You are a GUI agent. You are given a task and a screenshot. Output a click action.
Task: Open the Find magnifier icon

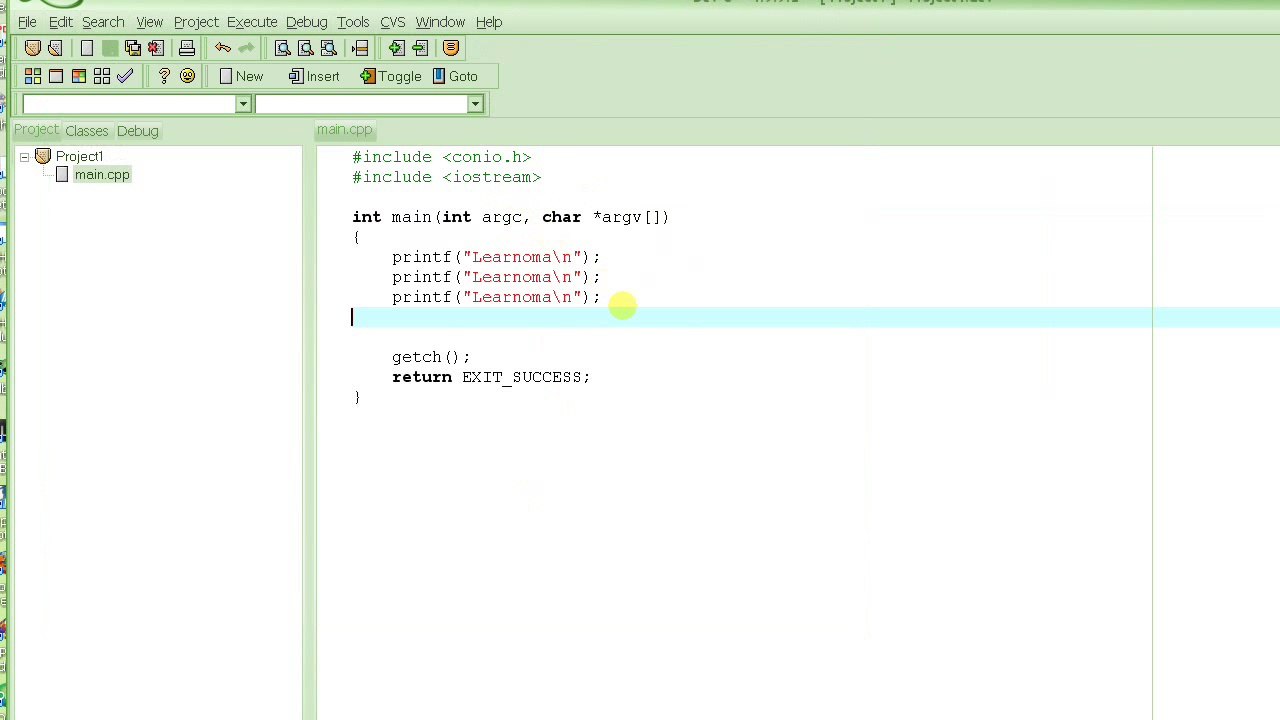pyautogui.click(x=282, y=48)
